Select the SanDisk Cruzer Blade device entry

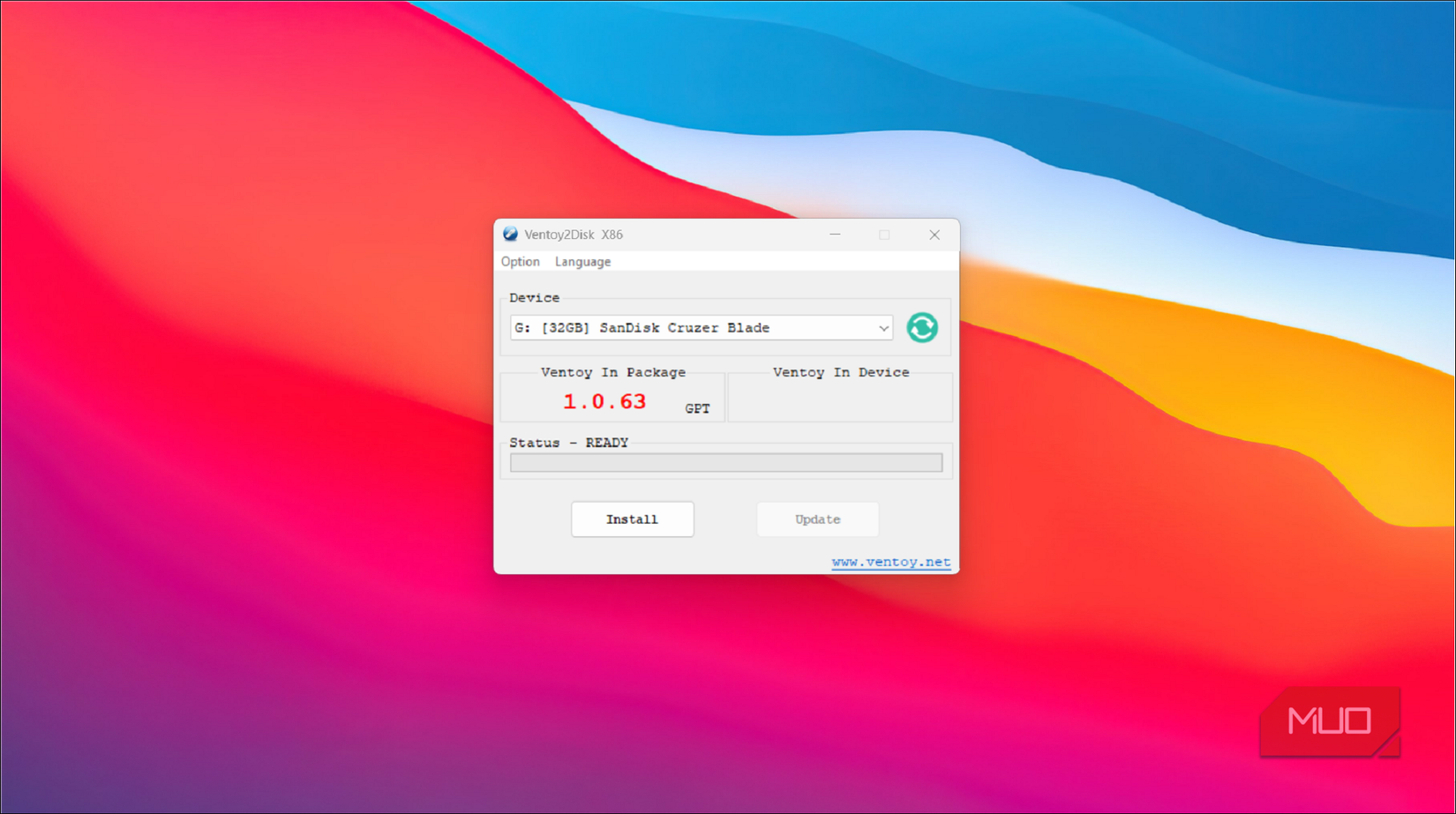tap(642, 327)
